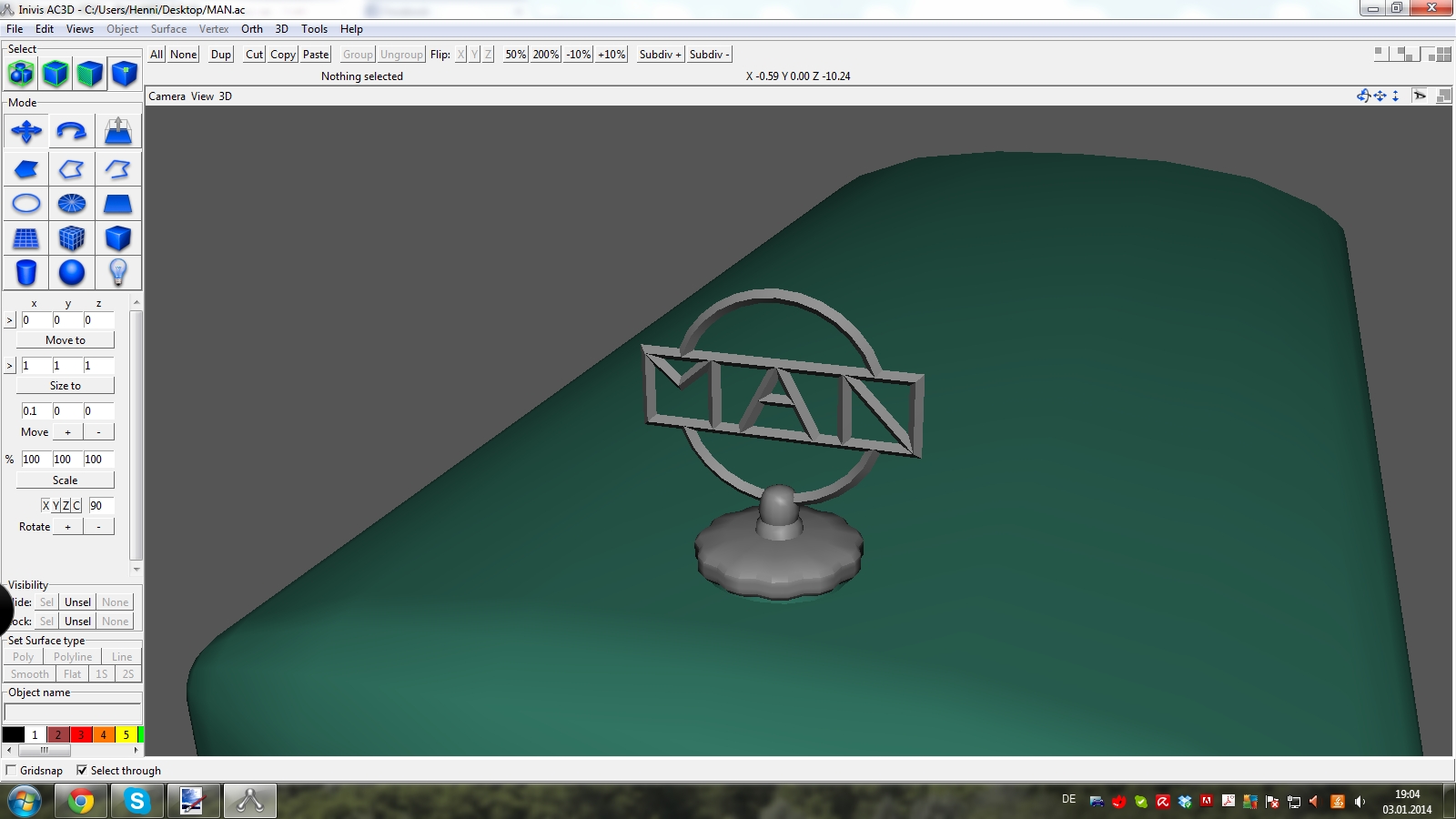Pick the black color swatch
The width and height of the screenshot is (1456, 819).
[14, 734]
